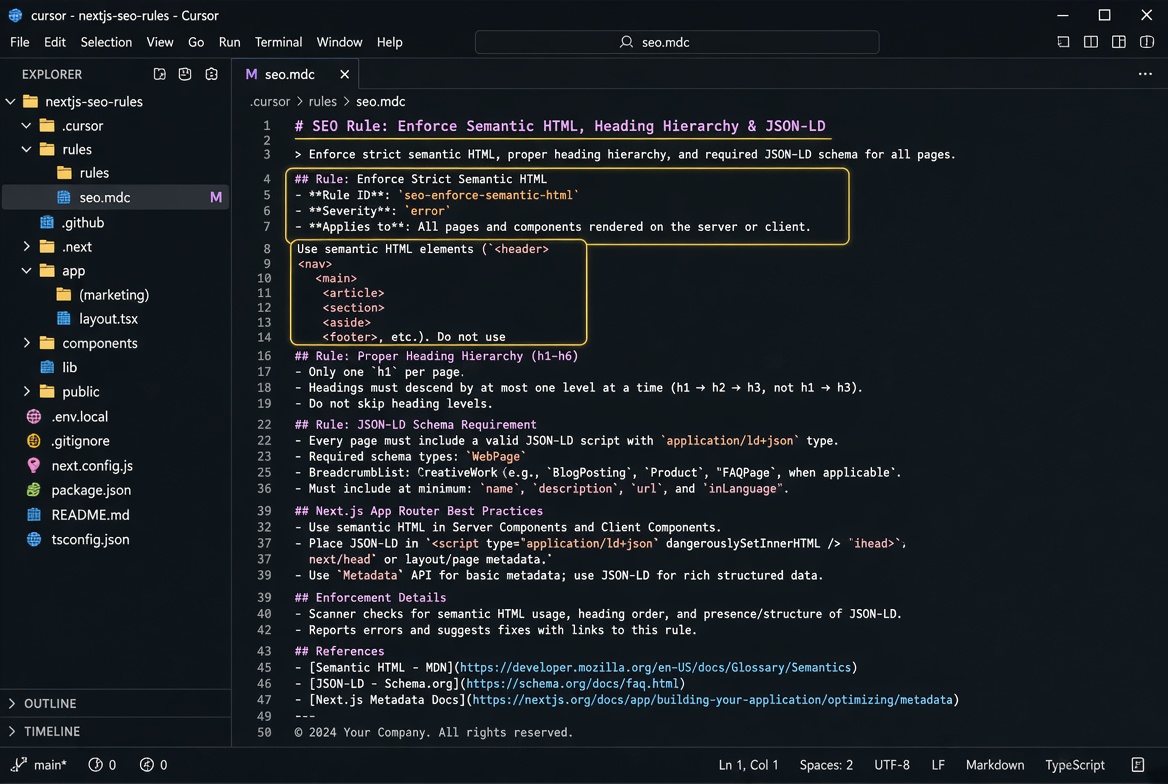Image resolution: width=1168 pixels, height=784 pixels.
Task: Collapse the app folder chevron
Action: coord(27,270)
